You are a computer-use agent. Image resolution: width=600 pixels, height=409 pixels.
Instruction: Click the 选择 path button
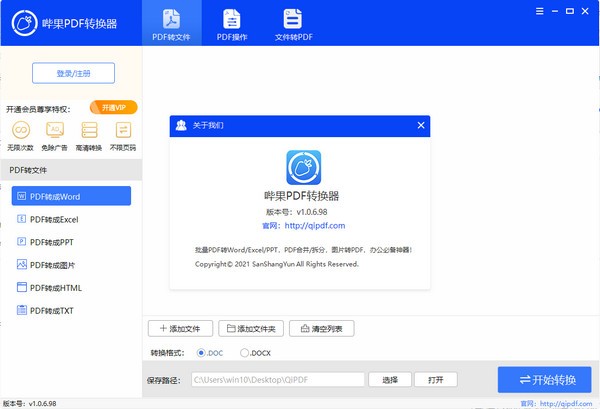point(390,380)
